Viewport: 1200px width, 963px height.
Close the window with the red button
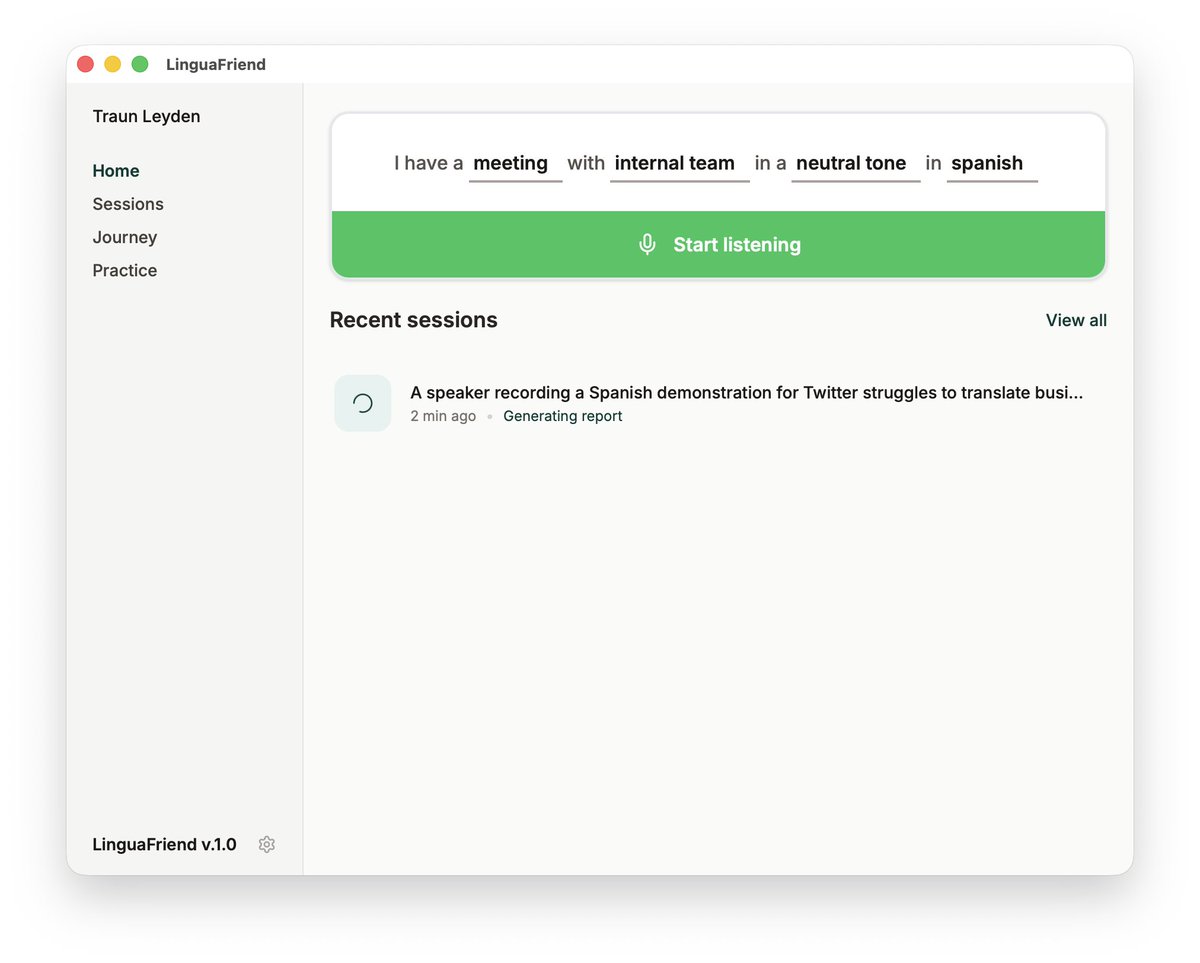86,64
